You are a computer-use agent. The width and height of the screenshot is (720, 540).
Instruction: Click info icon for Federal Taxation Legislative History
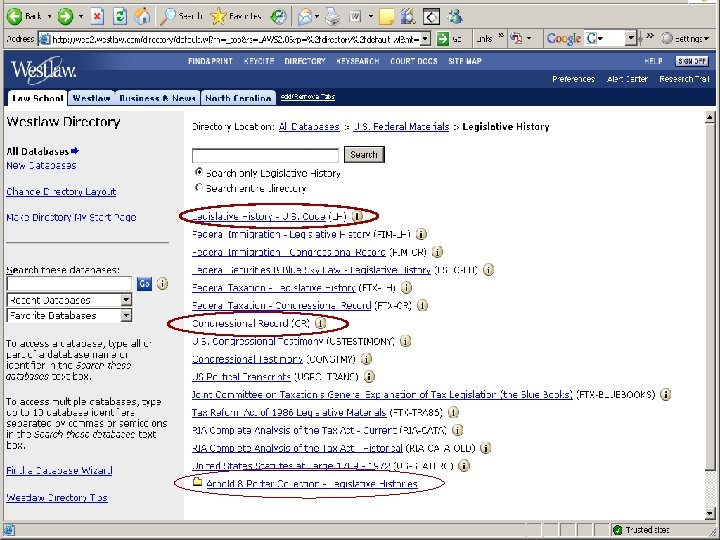pyautogui.click(x=406, y=288)
